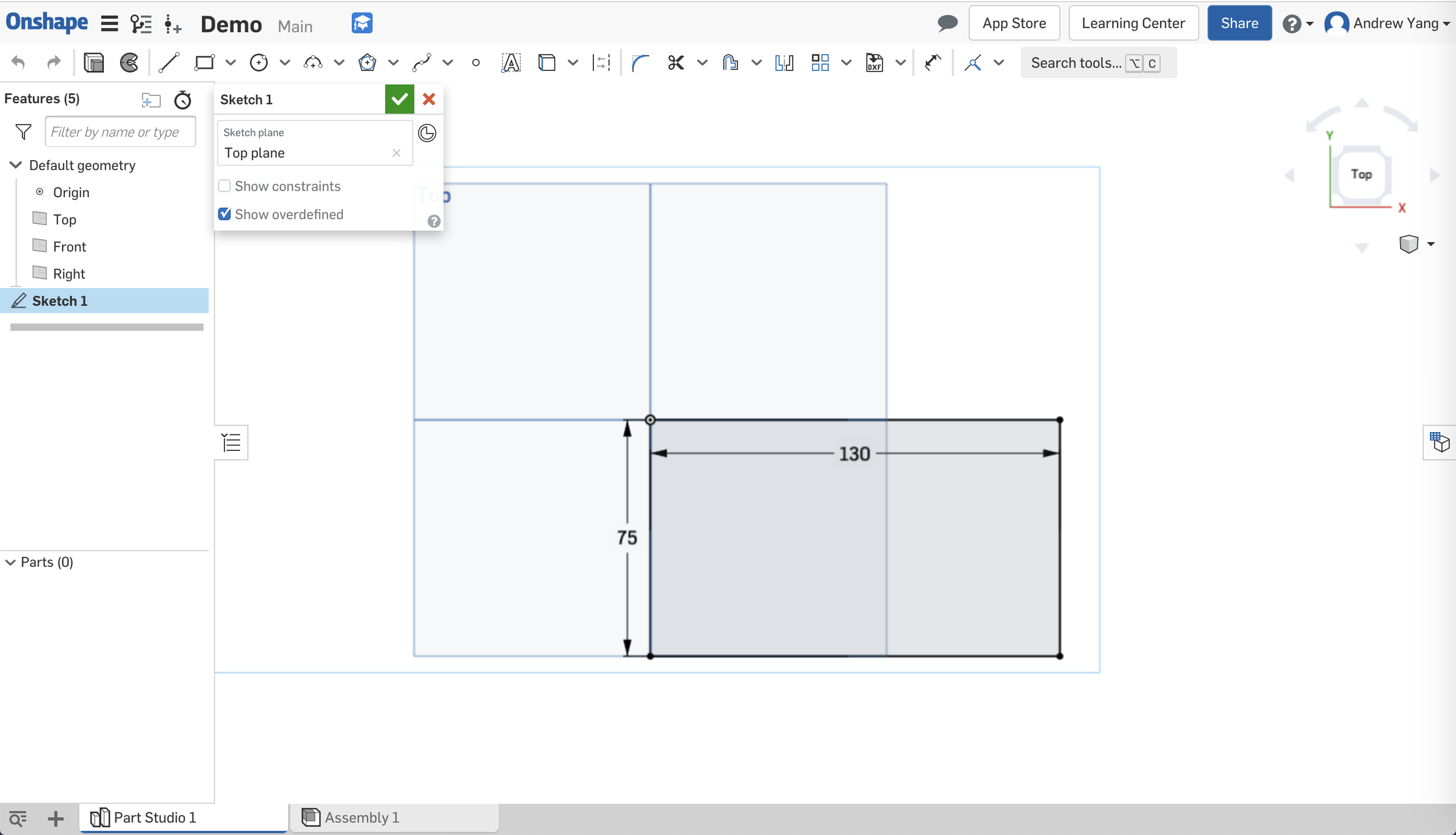Click the Share button
The width and height of the screenshot is (1456, 835).
tap(1239, 23)
